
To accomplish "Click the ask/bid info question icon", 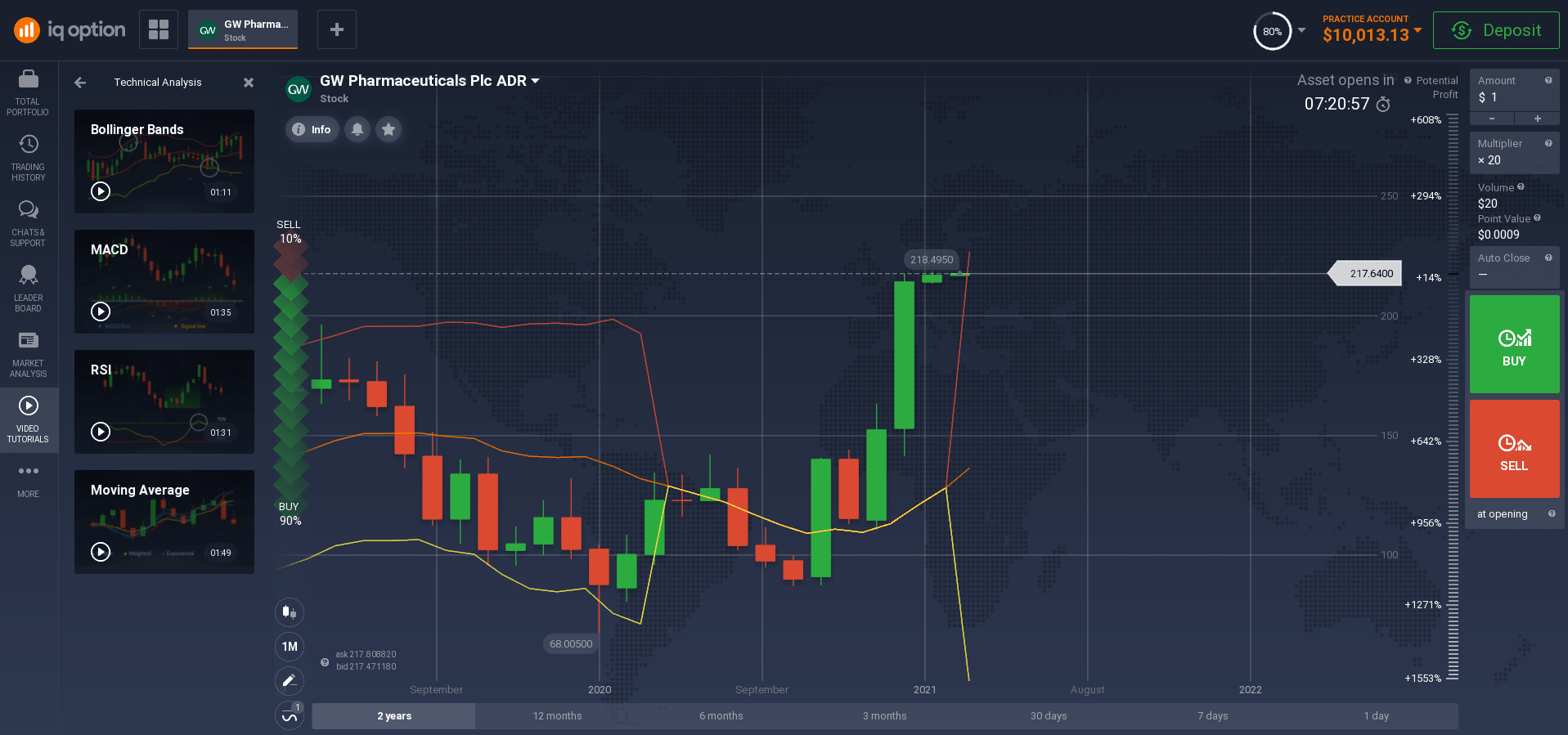I will pyautogui.click(x=325, y=662).
